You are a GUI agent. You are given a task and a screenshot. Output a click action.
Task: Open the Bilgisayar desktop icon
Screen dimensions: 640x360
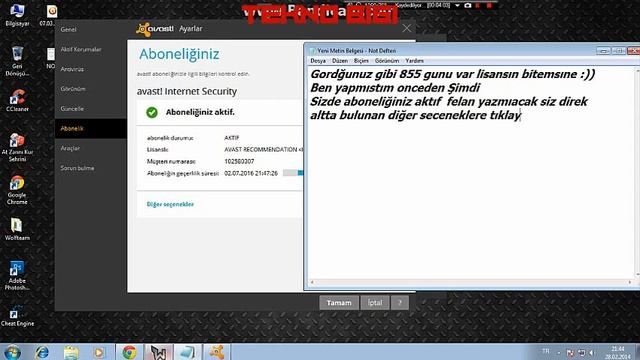(17, 15)
